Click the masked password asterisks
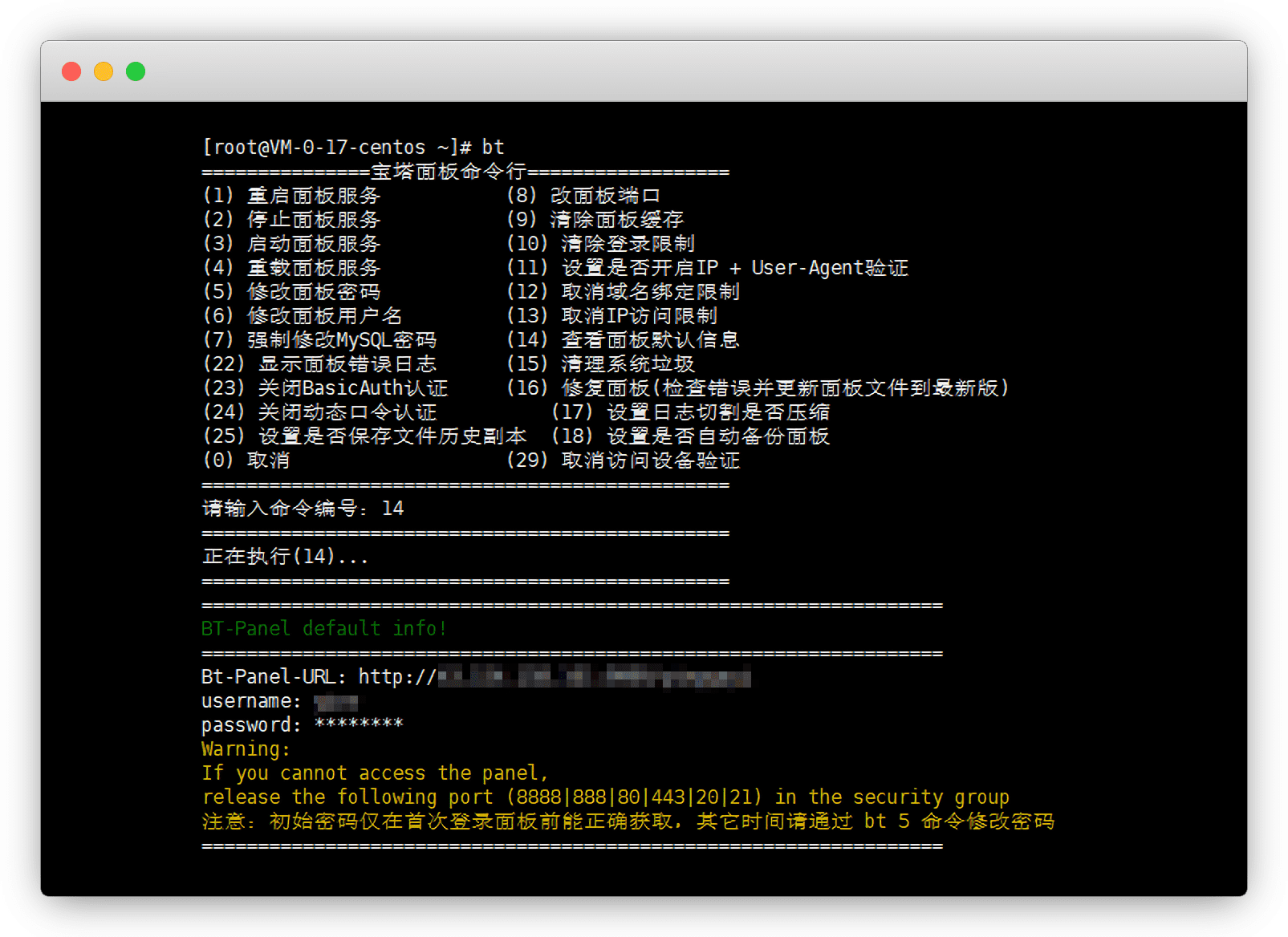Image resolution: width=1288 pixels, height=937 pixels. [x=359, y=725]
